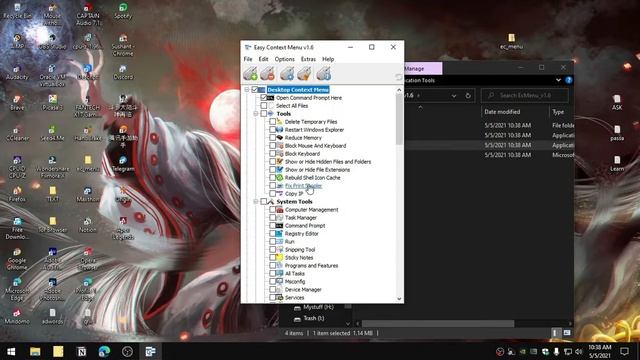
Task: Open the File menu
Action: pyautogui.click(x=248, y=59)
